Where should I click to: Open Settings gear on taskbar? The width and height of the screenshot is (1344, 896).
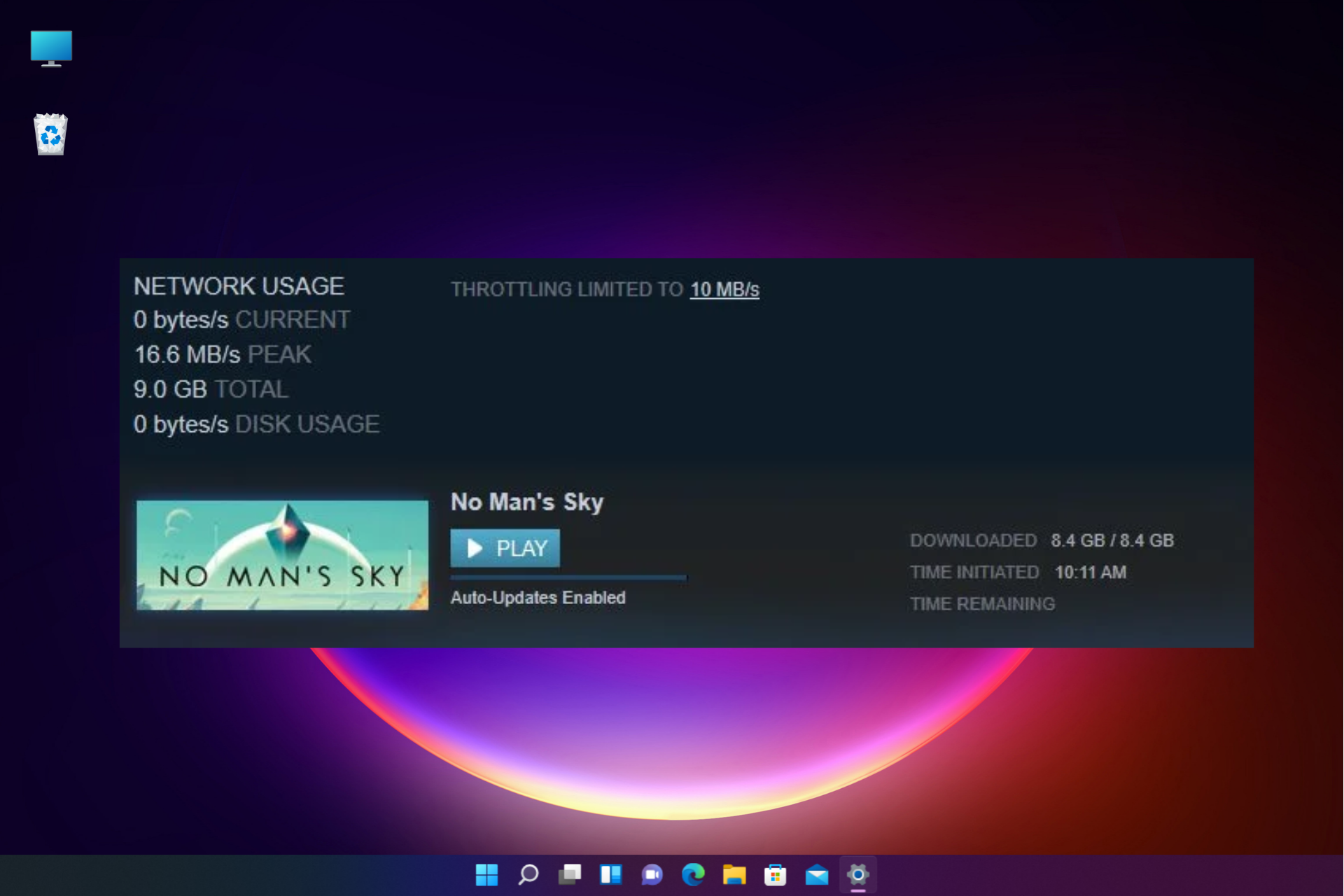point(858,874)
